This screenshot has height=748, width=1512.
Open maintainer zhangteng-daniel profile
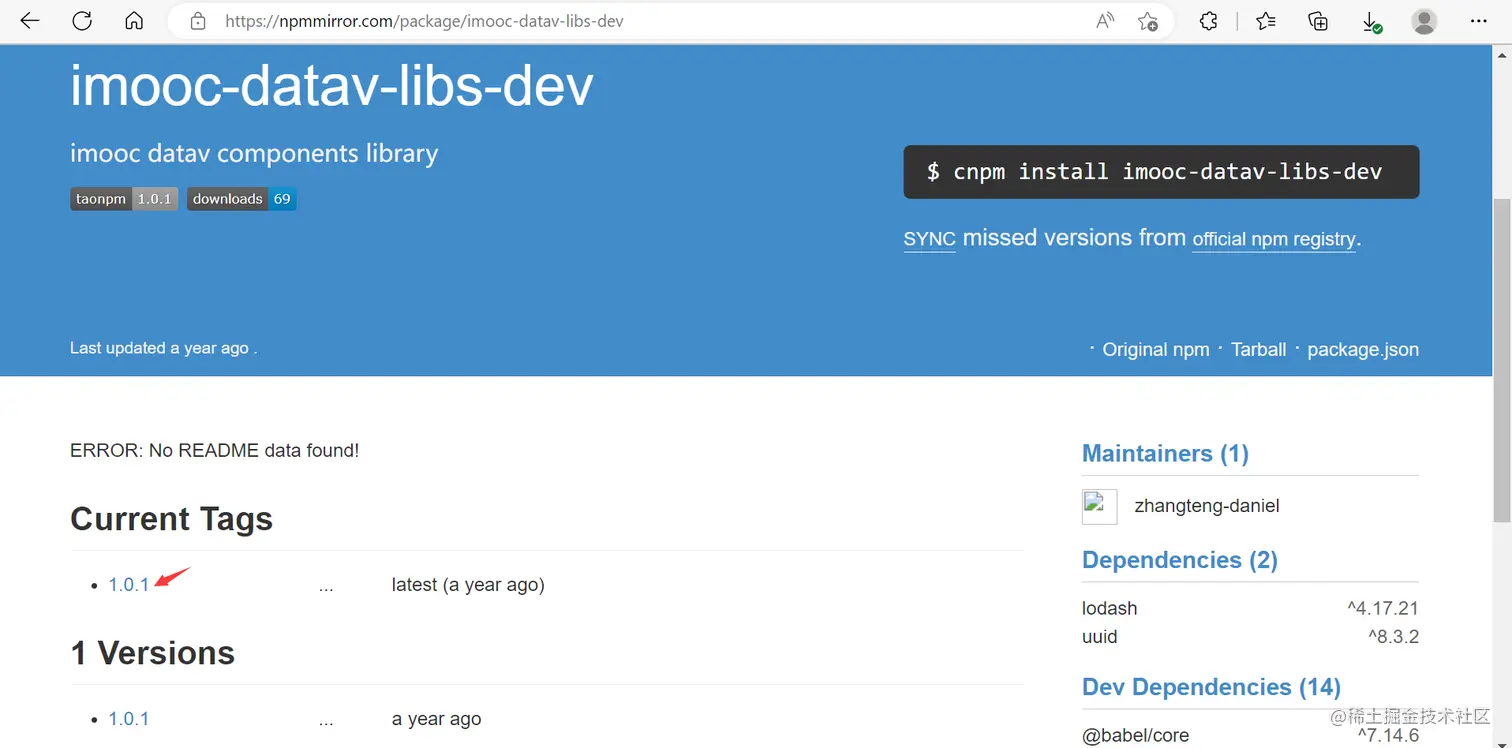click(x=1207, y=506)
